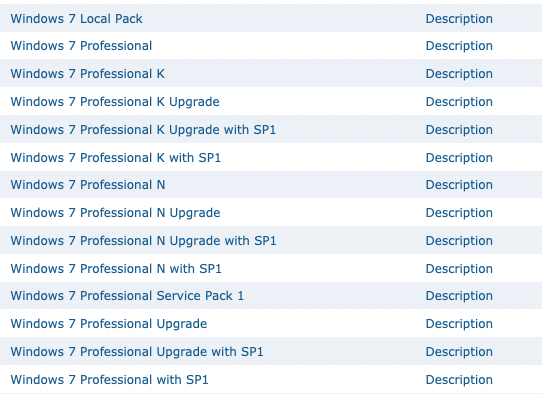View Description in the Windows 7 Professional row

[459, 46]
